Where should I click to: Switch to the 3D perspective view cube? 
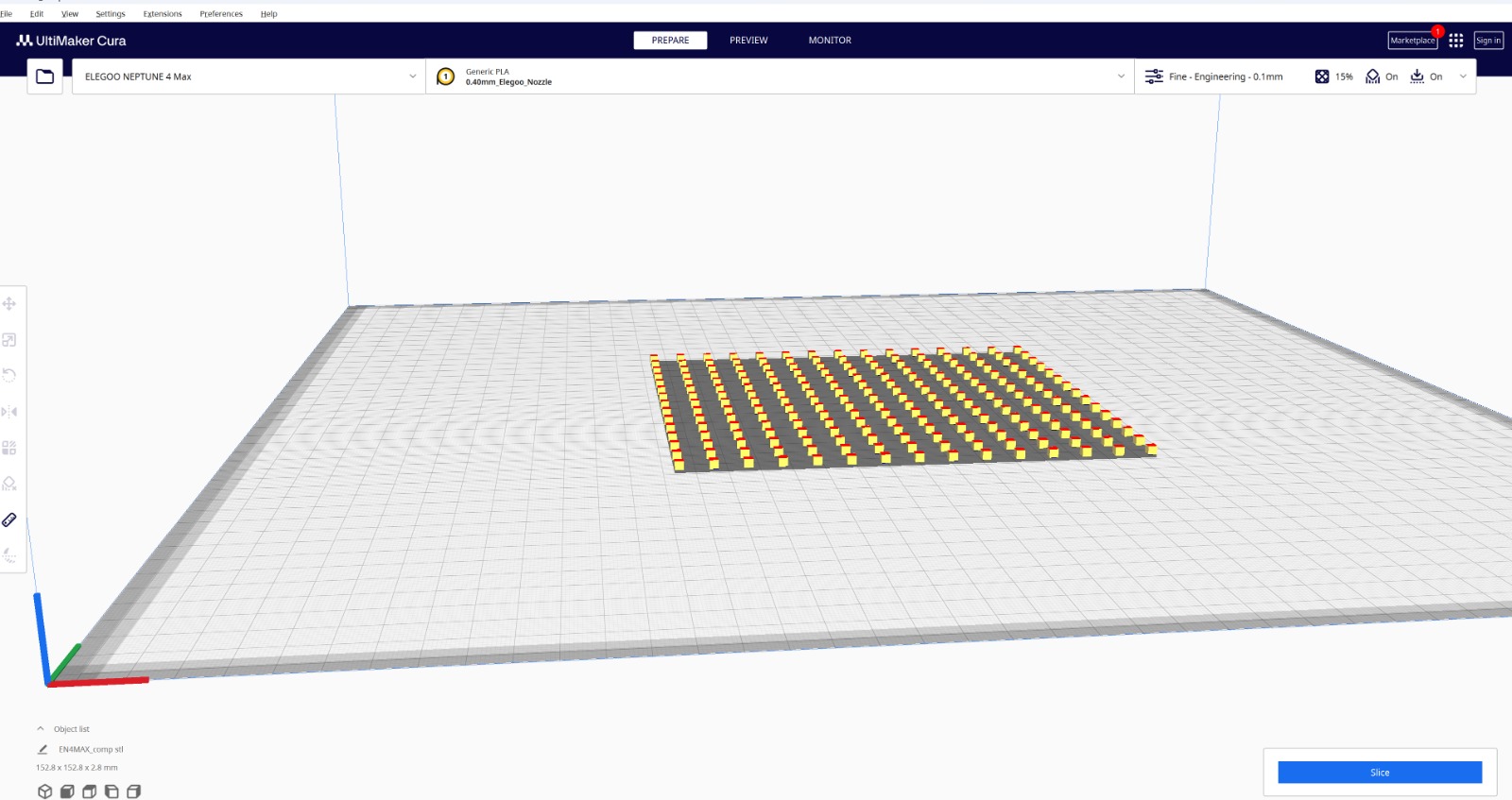[x=44, y=791]
